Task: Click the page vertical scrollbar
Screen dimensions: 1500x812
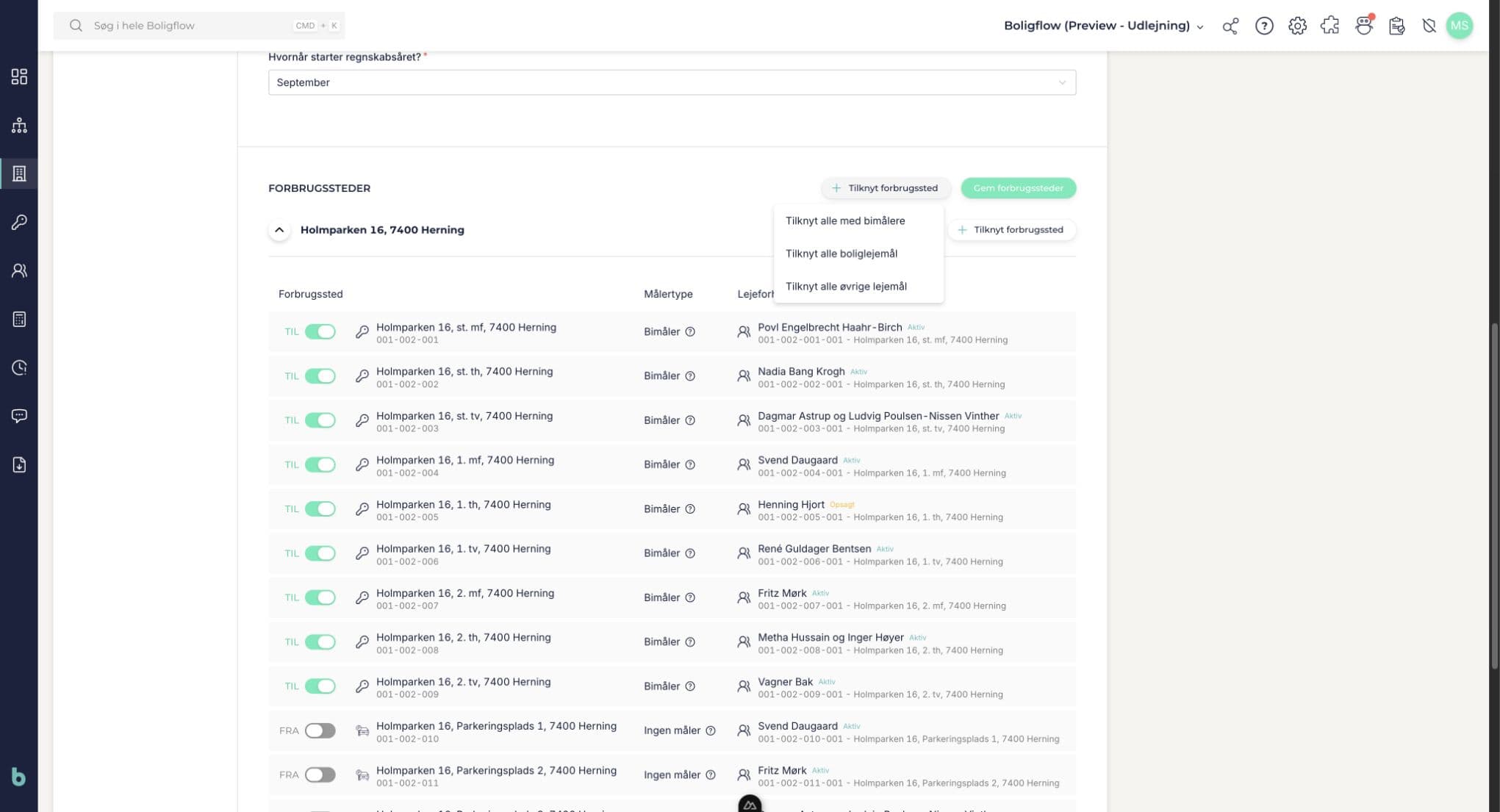Action: tap(1494, 496)
